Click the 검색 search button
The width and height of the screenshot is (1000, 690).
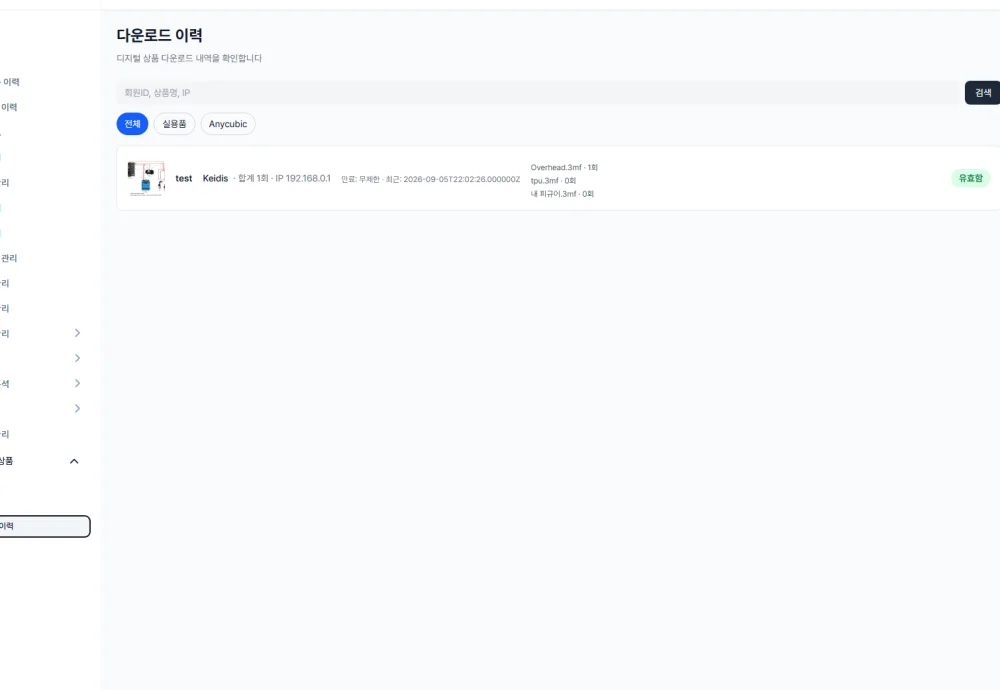983,92
